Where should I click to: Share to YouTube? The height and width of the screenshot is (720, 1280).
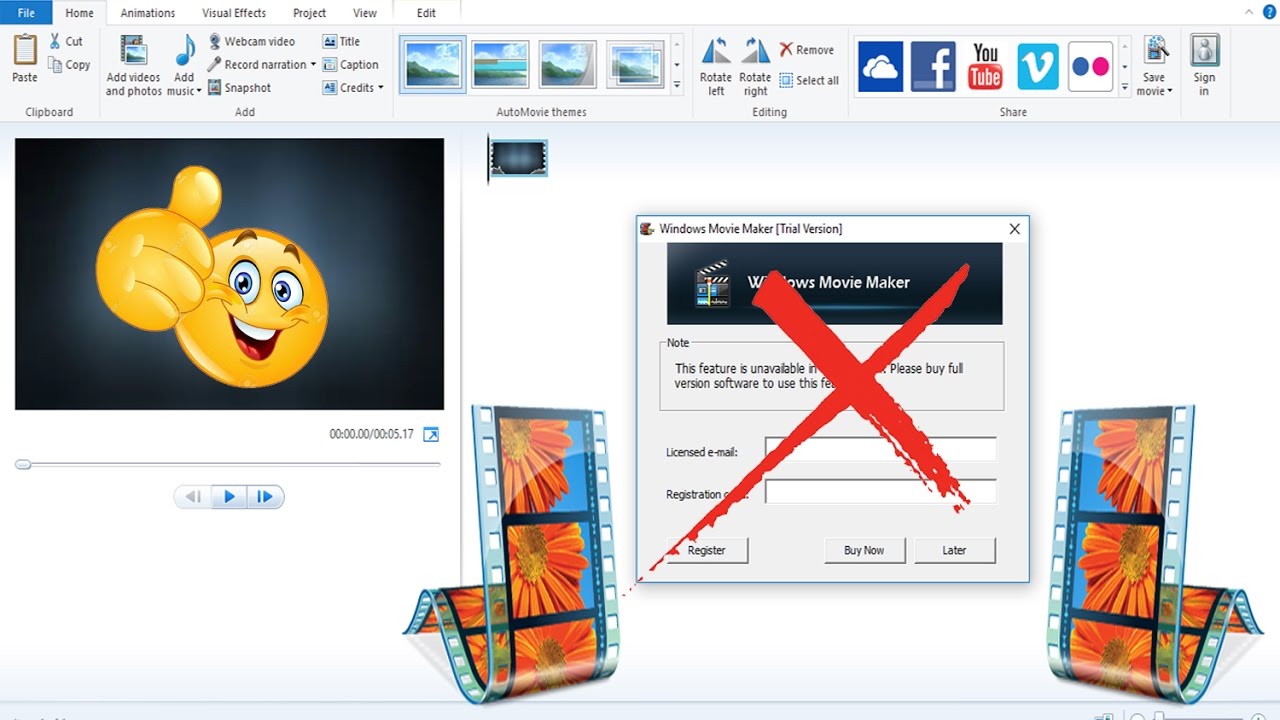[986, 67]
